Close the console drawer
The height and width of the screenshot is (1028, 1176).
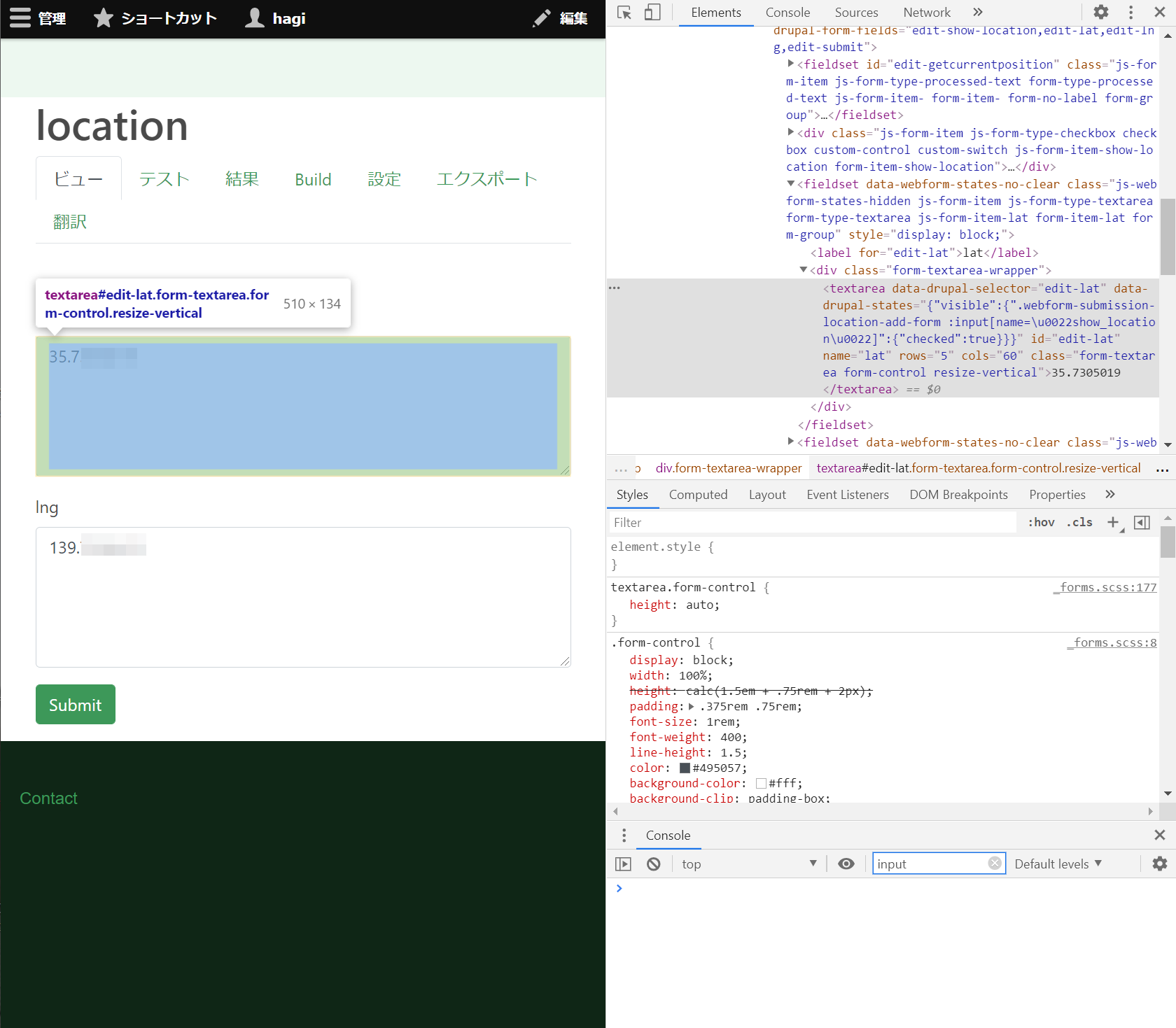[x=1160, y=835]
